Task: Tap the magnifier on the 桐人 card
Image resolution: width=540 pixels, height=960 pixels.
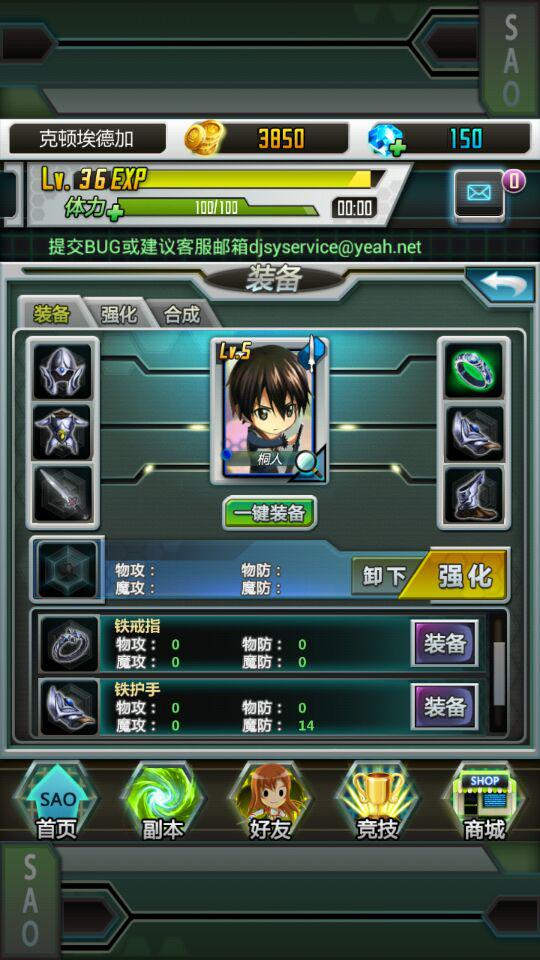Action: coord(309,464)
